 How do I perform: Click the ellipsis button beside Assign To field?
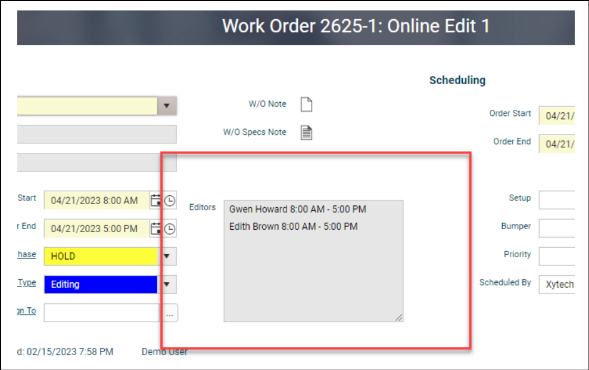point(170,313)
